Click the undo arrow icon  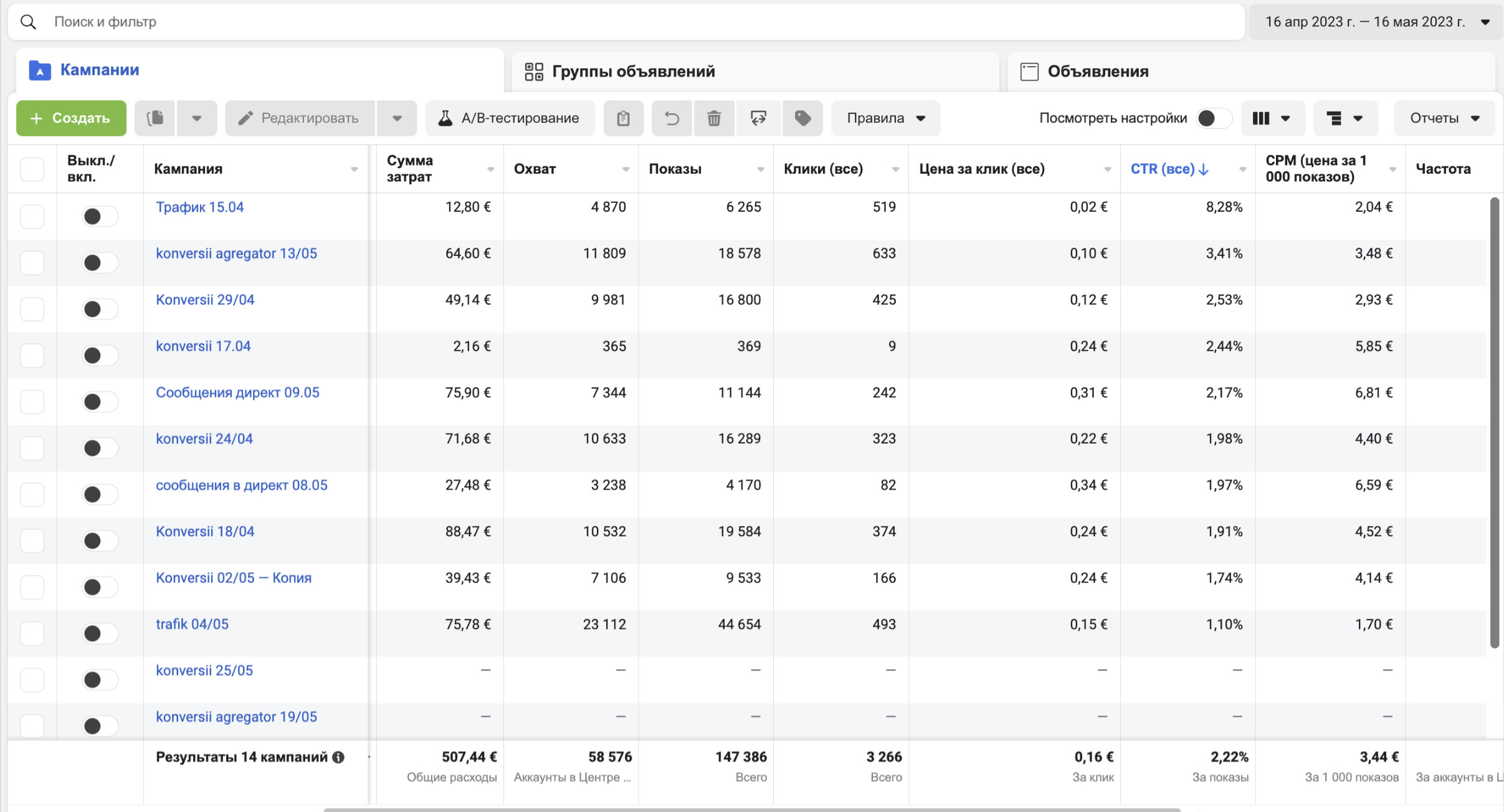click(672, 118)
